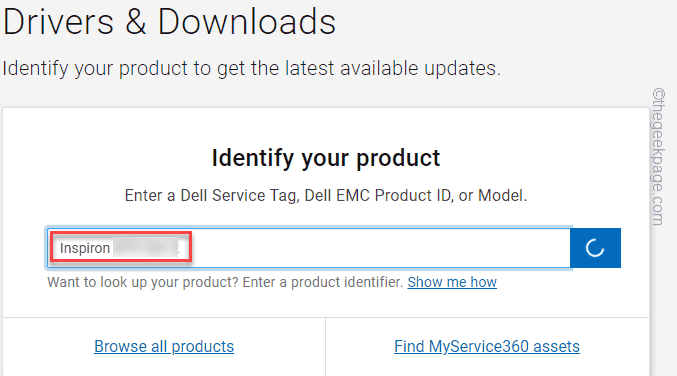
Task: Select the word products in Browse link
Action: [203, 346]
